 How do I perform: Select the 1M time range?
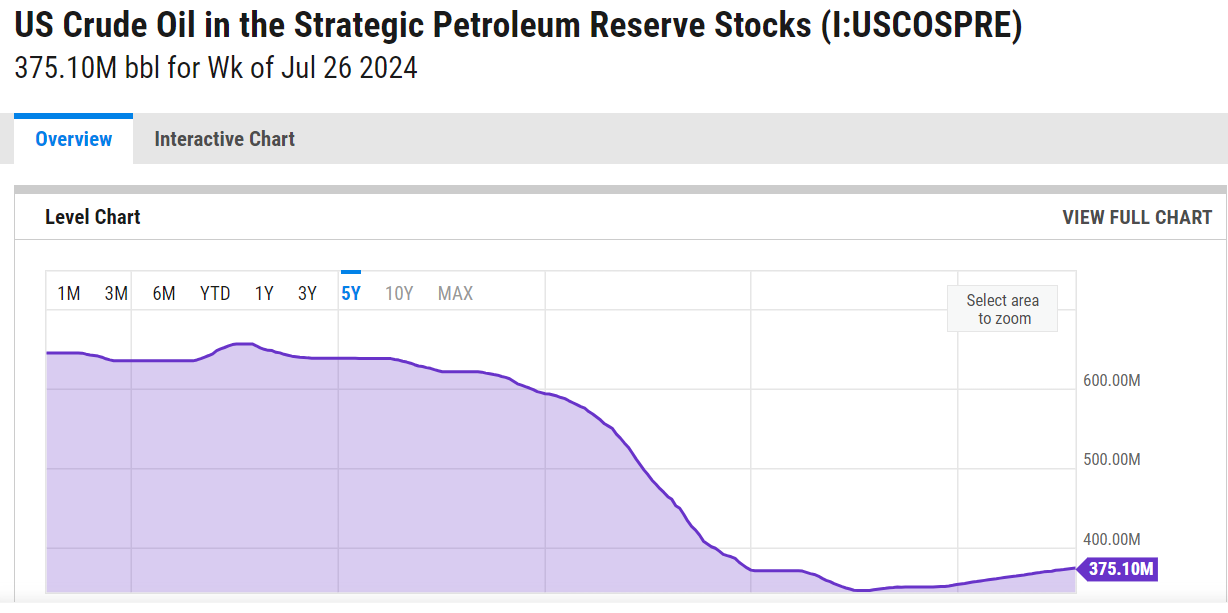click(x=69, y=293)
